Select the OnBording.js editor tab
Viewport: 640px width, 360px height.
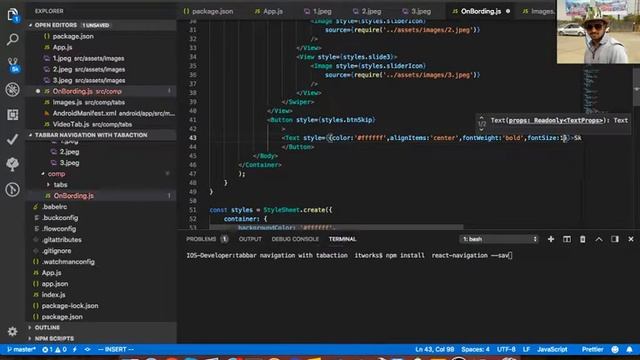481,11
